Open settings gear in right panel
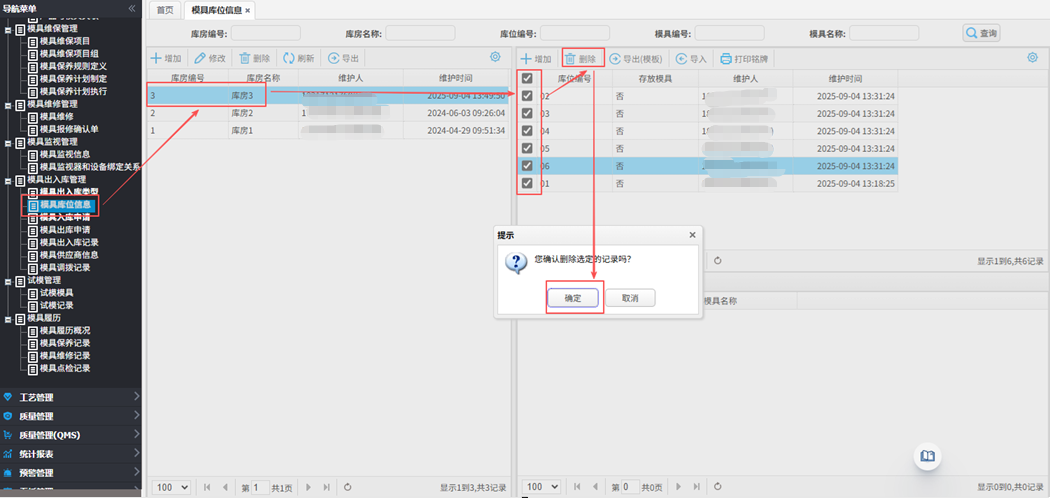Viewport: 1050px width, 498px height. coord(1032,58)
